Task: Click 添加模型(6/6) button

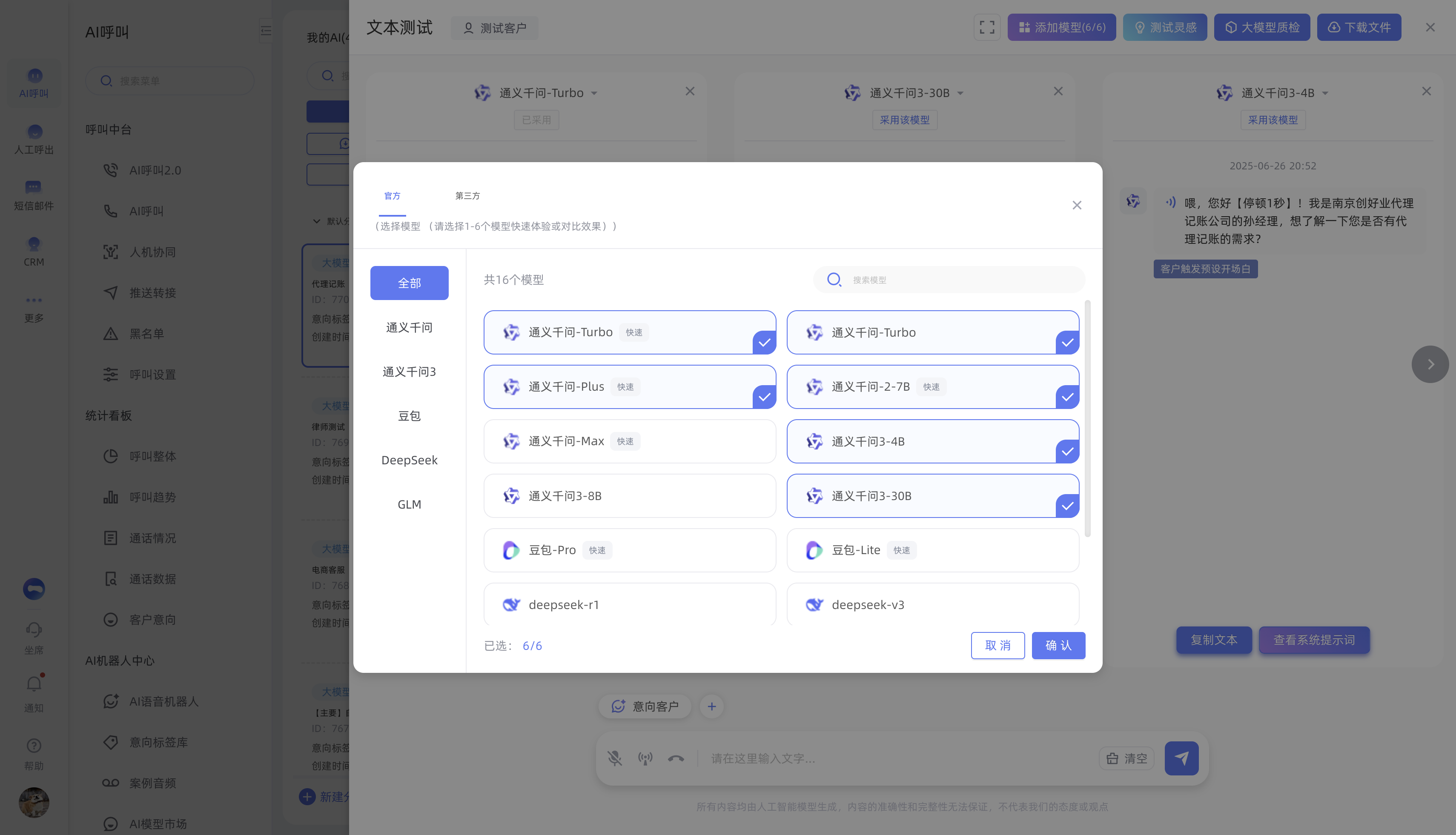Action: tap(1061, 27)
